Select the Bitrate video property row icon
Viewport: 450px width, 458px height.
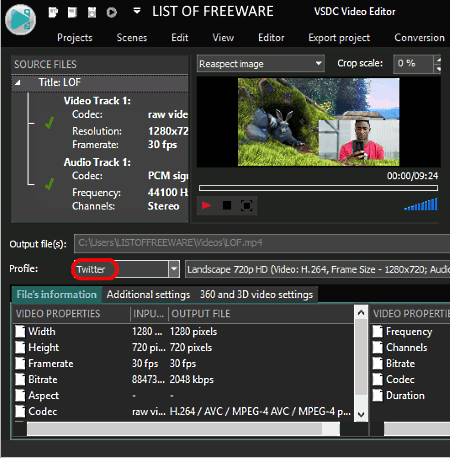tap(20, 379)
